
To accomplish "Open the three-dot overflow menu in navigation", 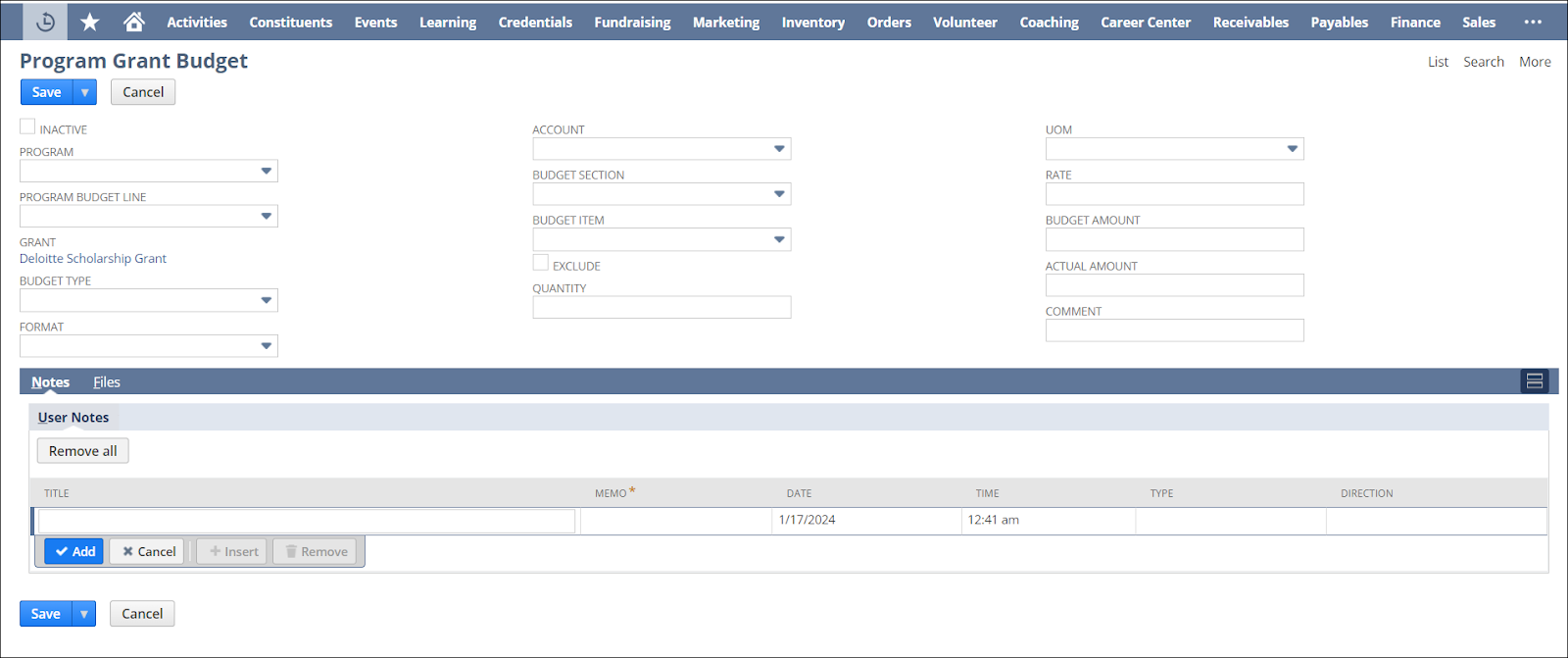I will 1533,22.
